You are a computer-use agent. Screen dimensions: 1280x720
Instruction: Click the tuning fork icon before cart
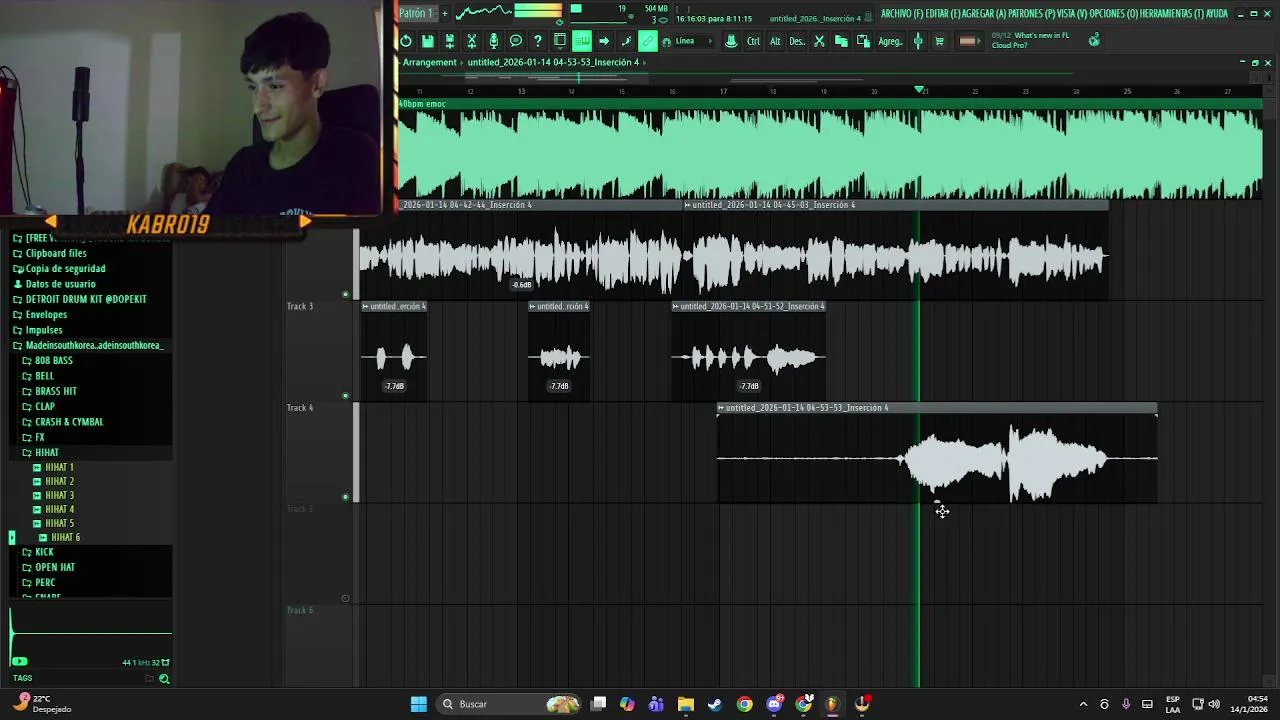pos(918,41)
